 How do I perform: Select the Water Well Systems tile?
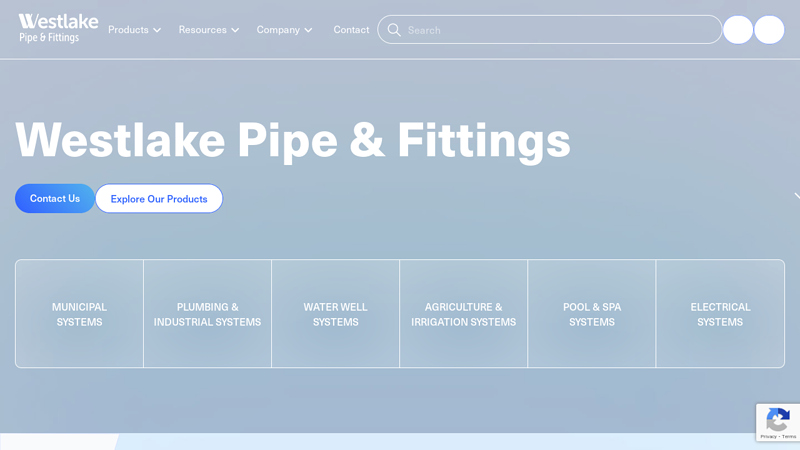[x=335, y=314]
